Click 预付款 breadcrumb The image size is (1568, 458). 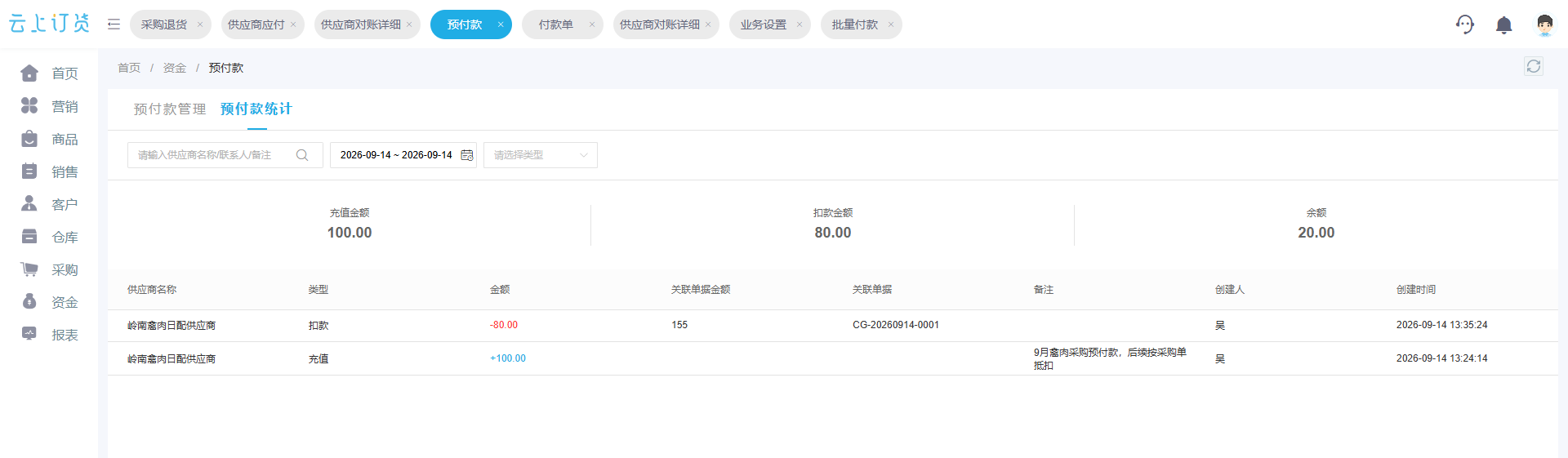226,68
